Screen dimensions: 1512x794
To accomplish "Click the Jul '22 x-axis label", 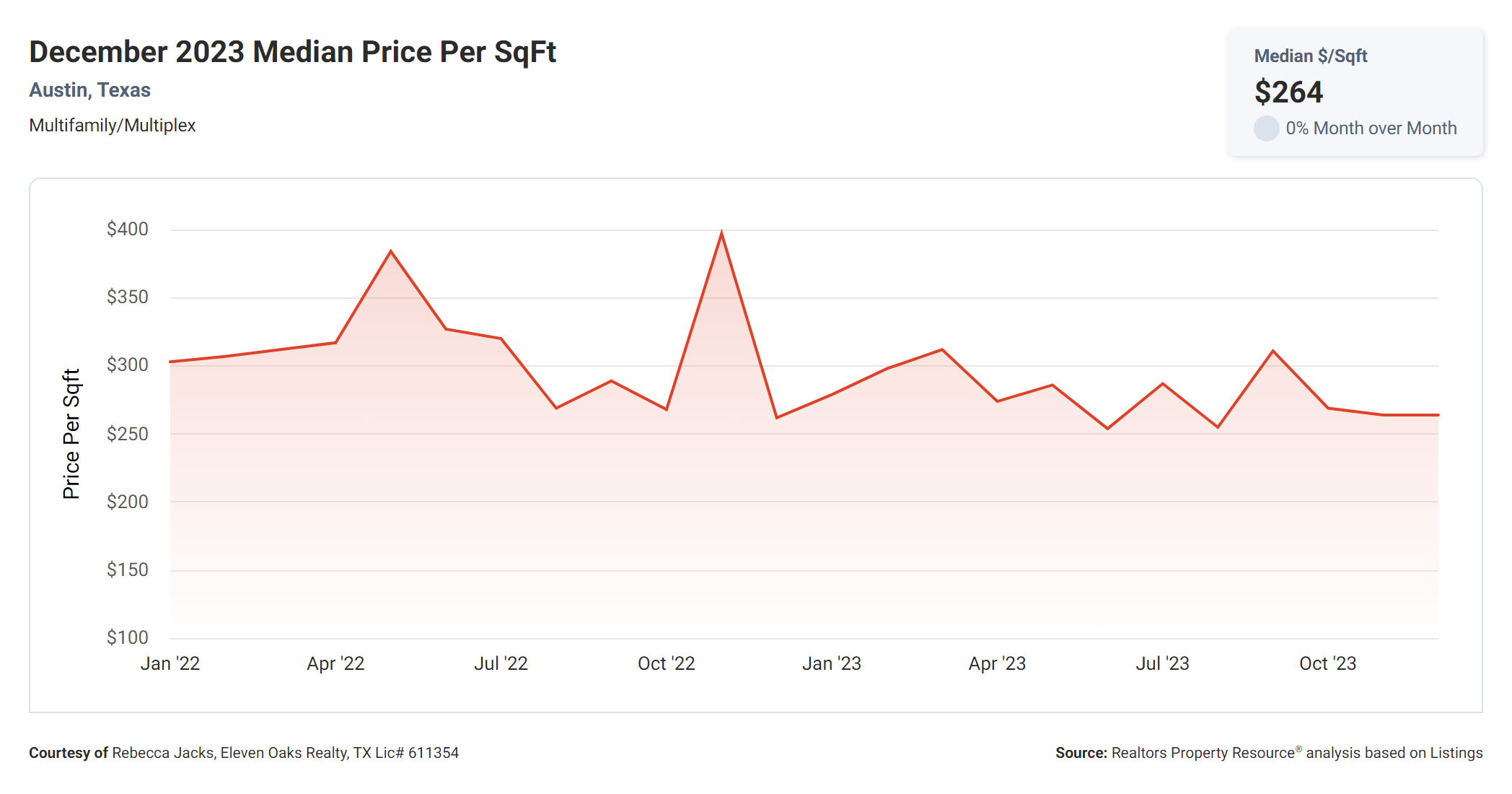I will [501, 663].
